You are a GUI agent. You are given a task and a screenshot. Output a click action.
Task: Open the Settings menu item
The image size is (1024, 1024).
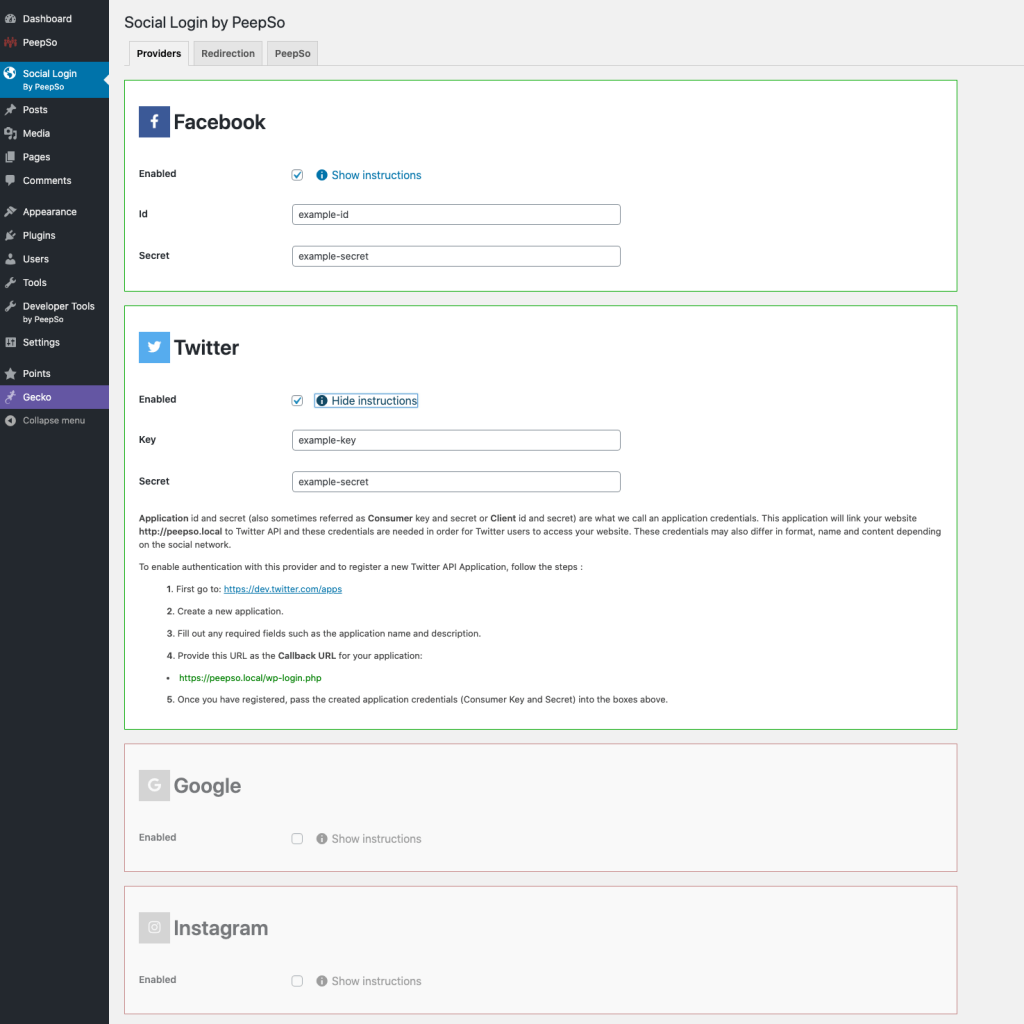pyautogui.click(x=54, y=342)
